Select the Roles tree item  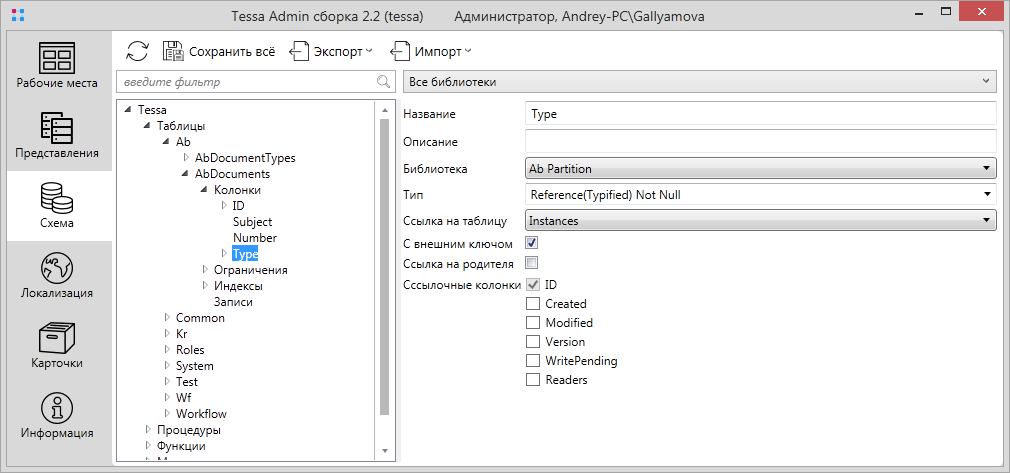tap(190, 350)
